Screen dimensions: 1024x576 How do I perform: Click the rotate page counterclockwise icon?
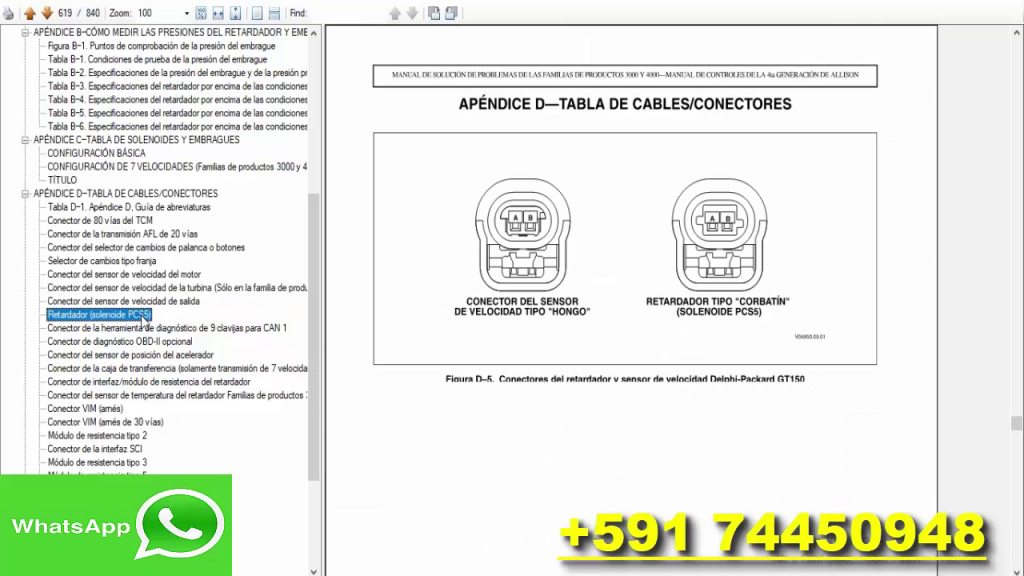coord(450,12)
